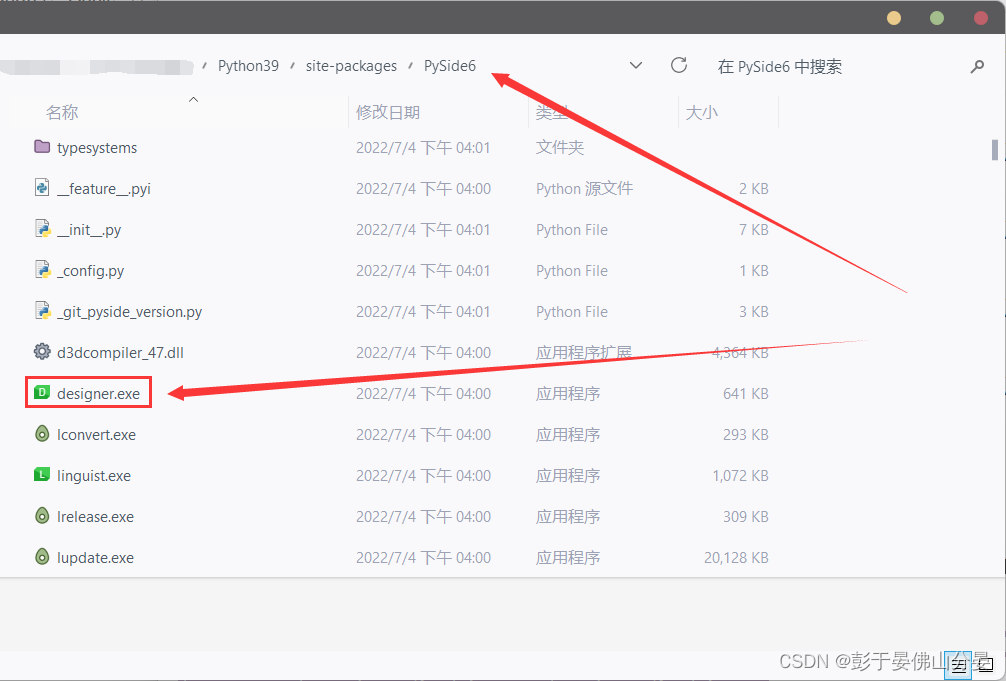Click the linguist.exe green icon
This screenshot has height=681, width=1006.
[42, 474]
